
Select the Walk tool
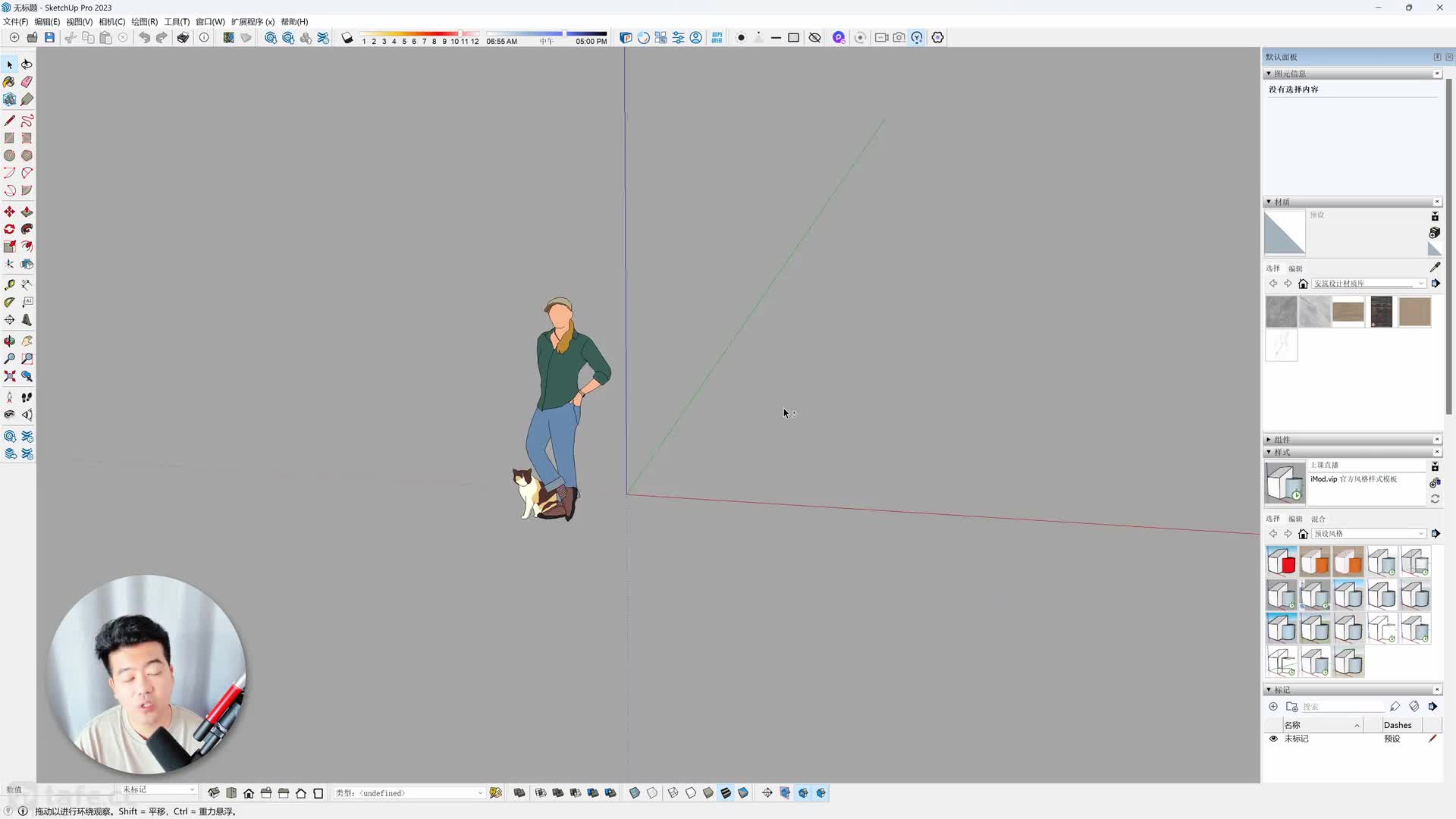point(27,397)
